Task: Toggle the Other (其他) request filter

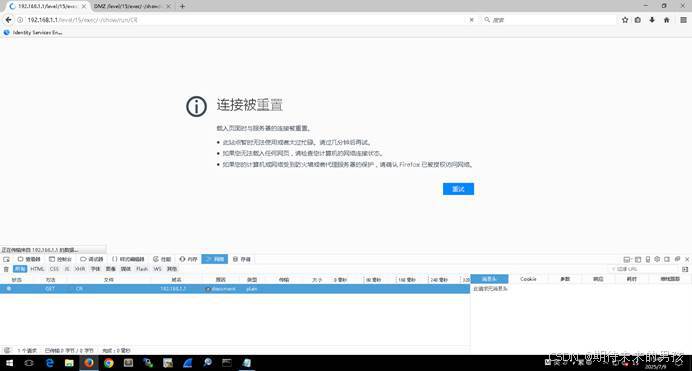Action: 172,269
